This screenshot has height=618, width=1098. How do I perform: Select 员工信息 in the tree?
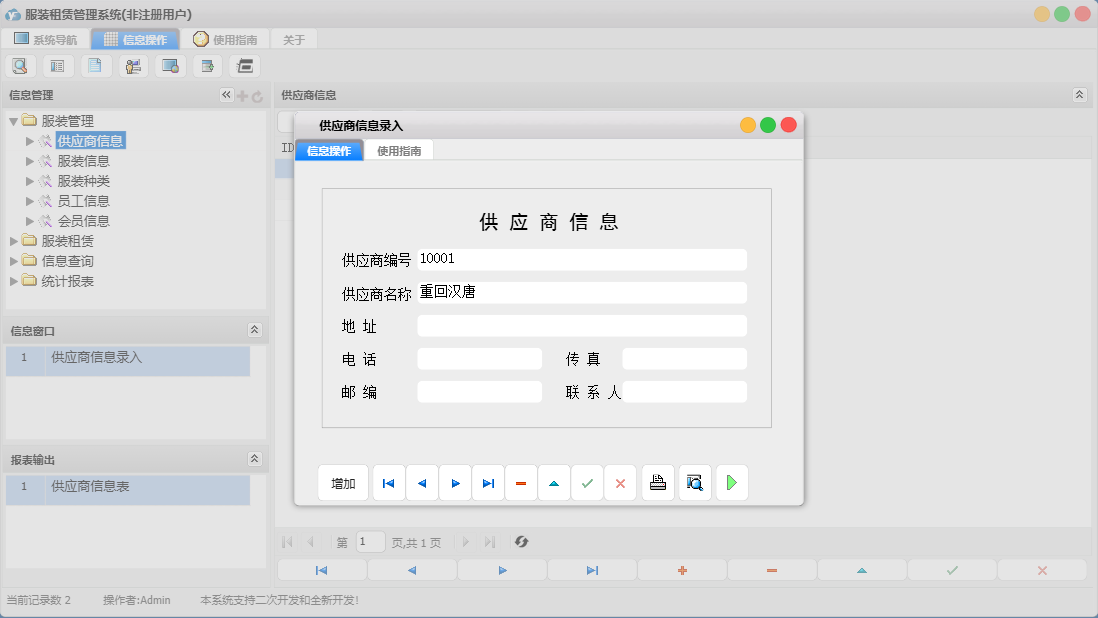[83, 201]
